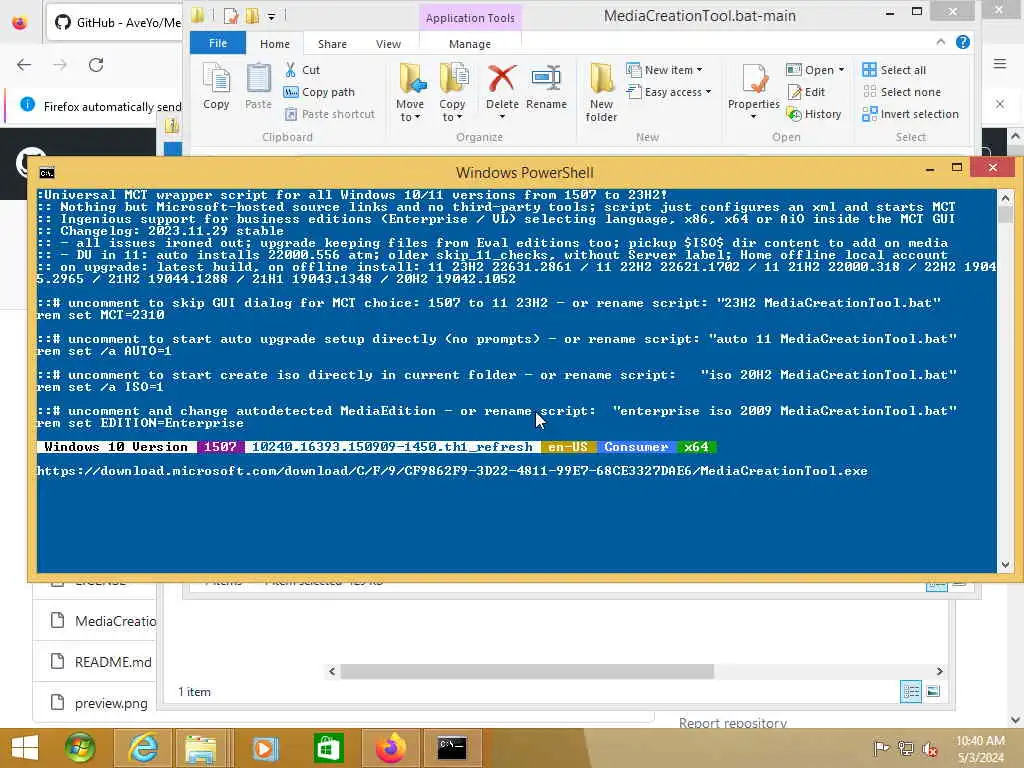Open Quick Access Toolbar customize dropdown
Screen dimensions: 1024x768
coord(272,16)
